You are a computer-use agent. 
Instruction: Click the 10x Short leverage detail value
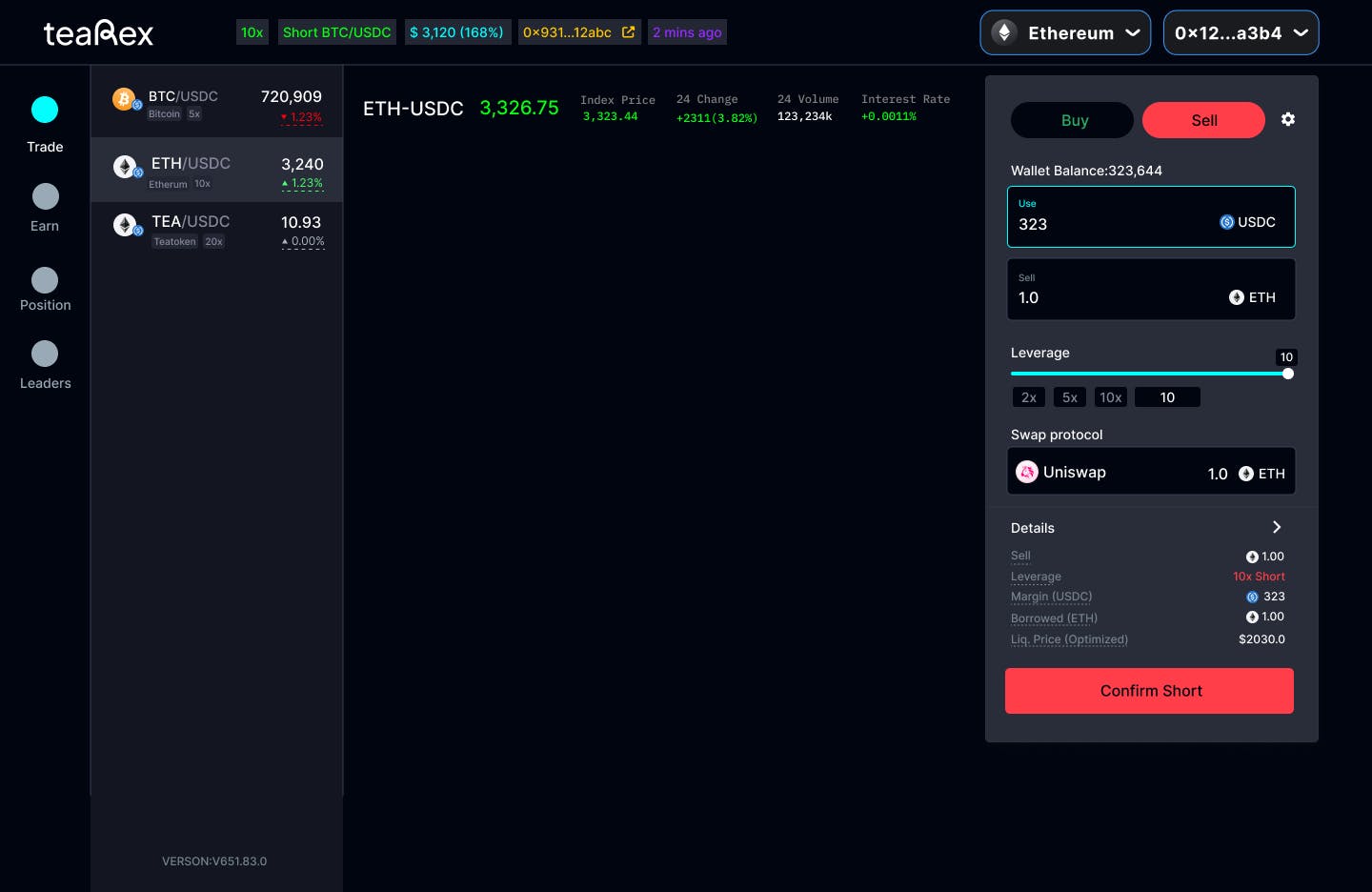click(1259, 577)
